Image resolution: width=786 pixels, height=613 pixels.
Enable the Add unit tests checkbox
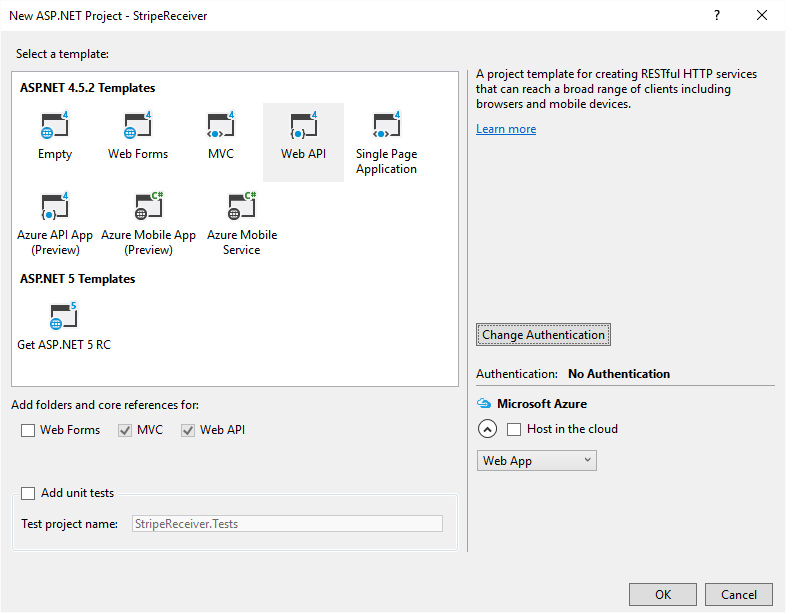click(x=28, y=494)
